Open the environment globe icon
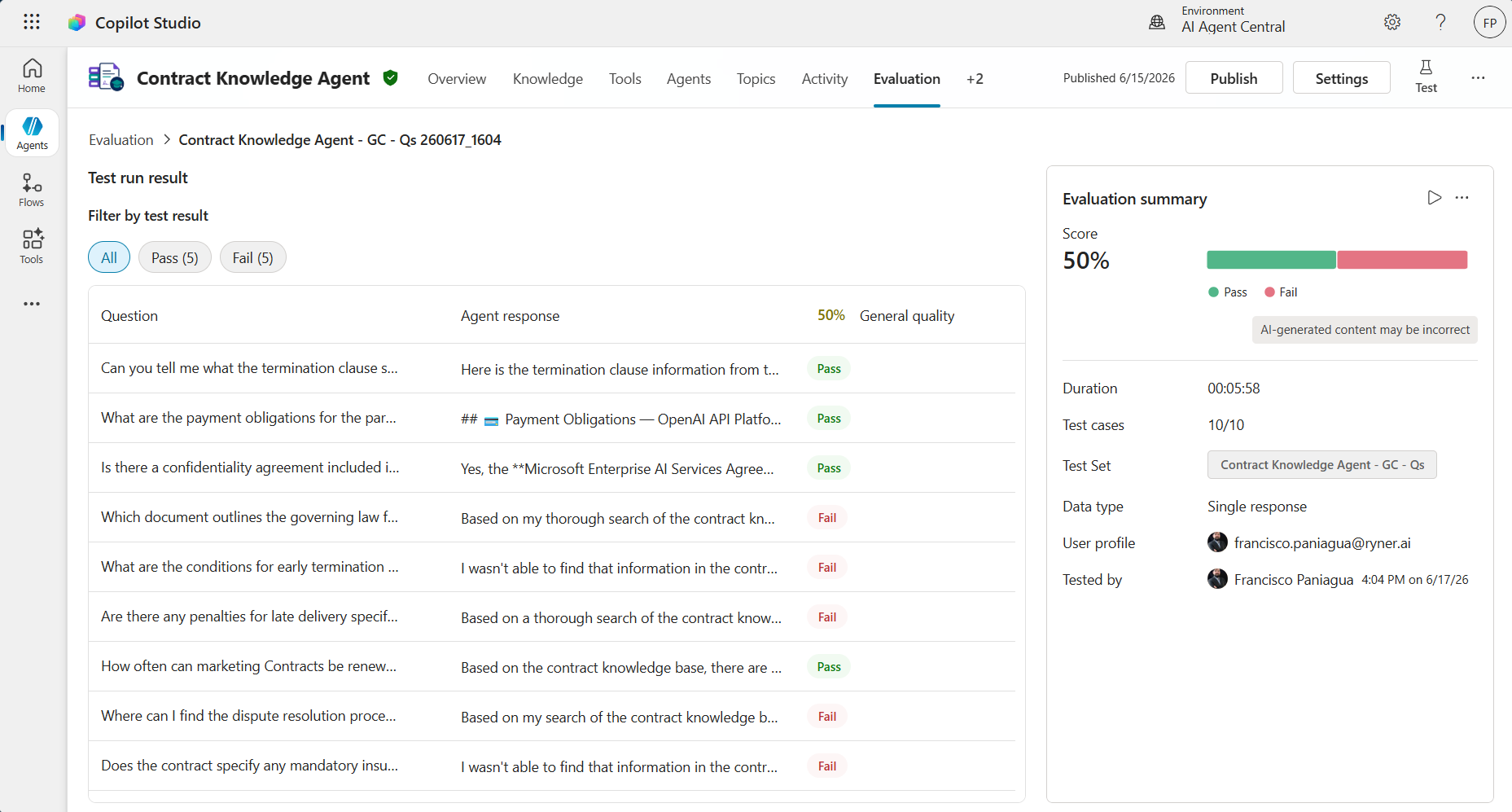 click(1156, 22)
